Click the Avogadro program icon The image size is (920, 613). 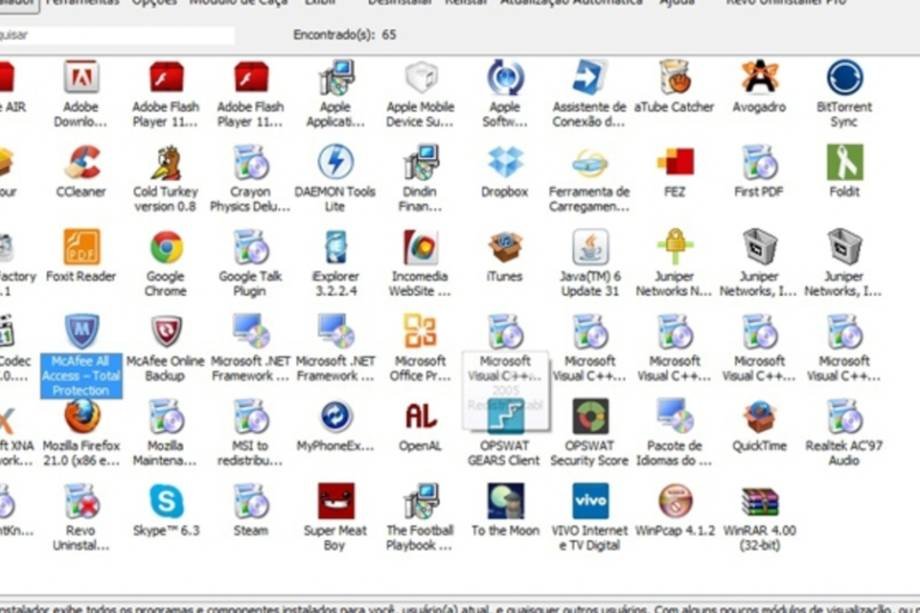pyautogui.click(x=759, y=77)
